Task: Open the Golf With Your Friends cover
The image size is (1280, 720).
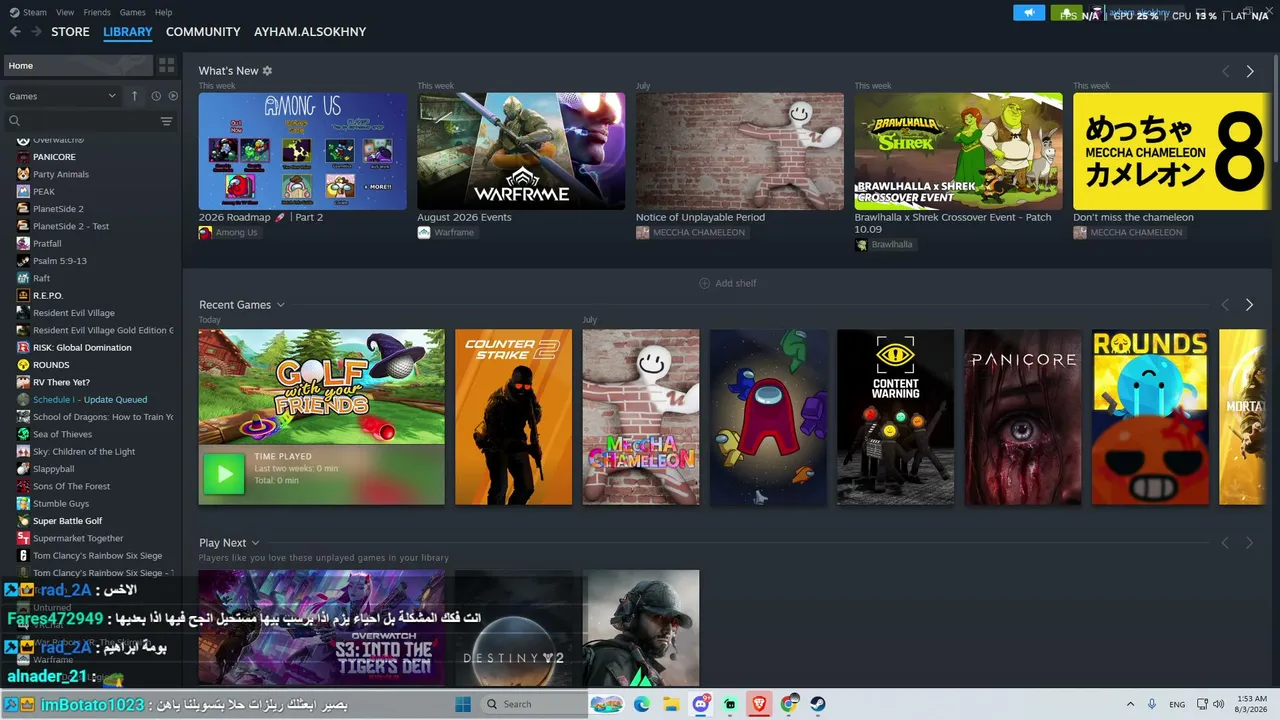Action: (322, 387)
